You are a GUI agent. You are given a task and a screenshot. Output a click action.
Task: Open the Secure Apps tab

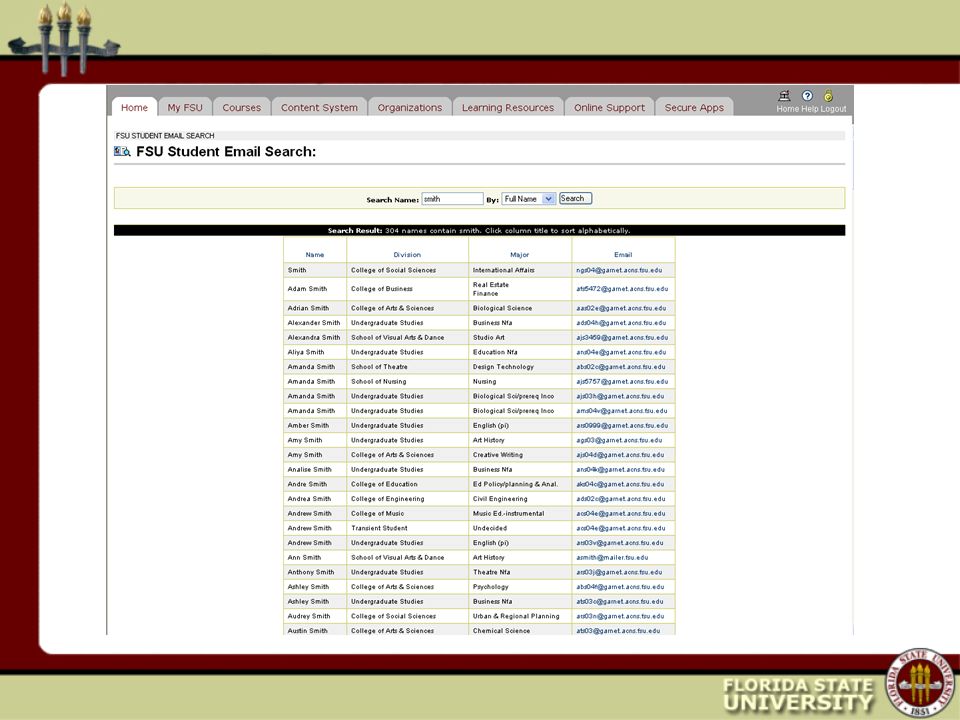(x=694, y=107)
